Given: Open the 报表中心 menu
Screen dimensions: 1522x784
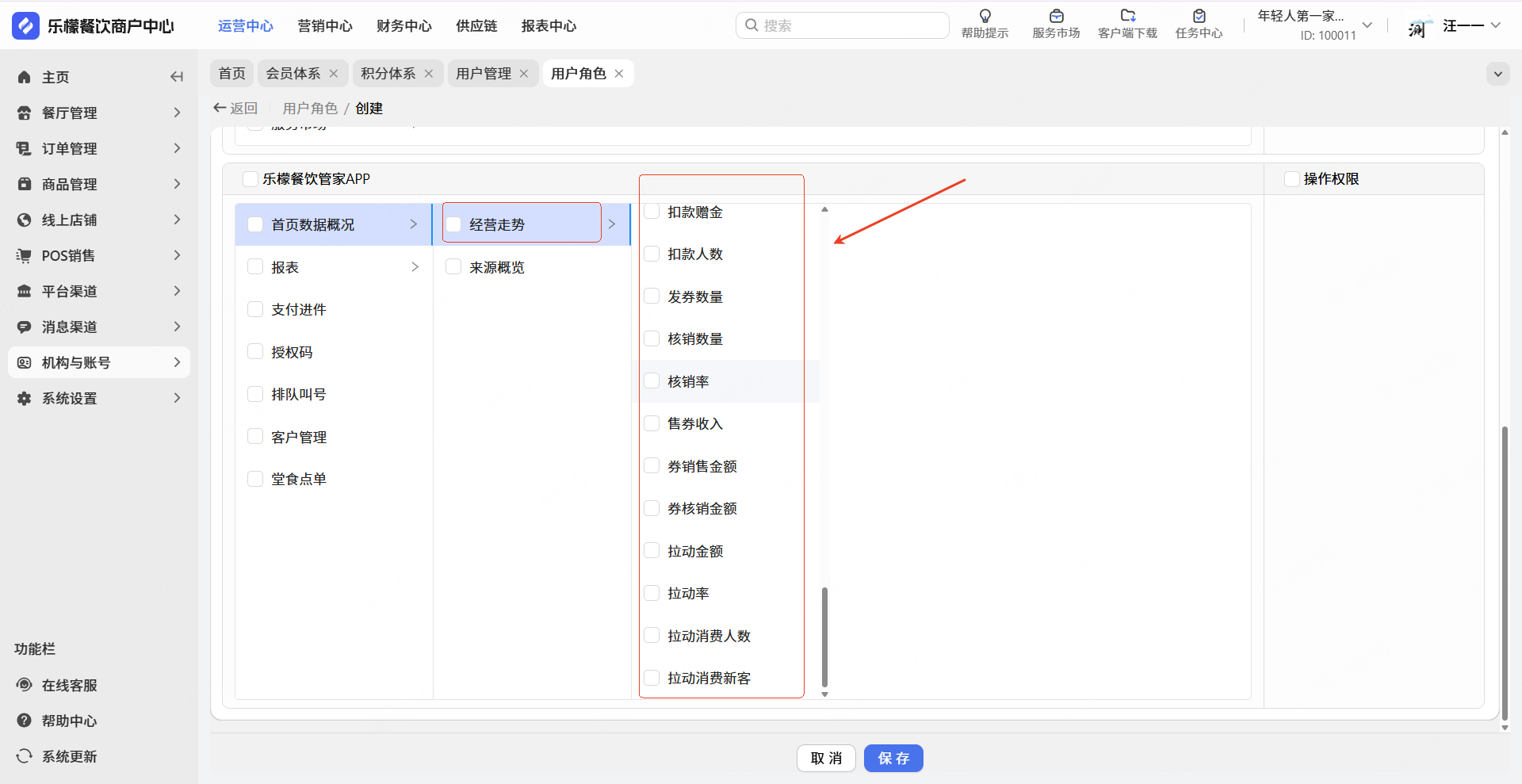Looking at the screenshot, I should coord(549,26).
